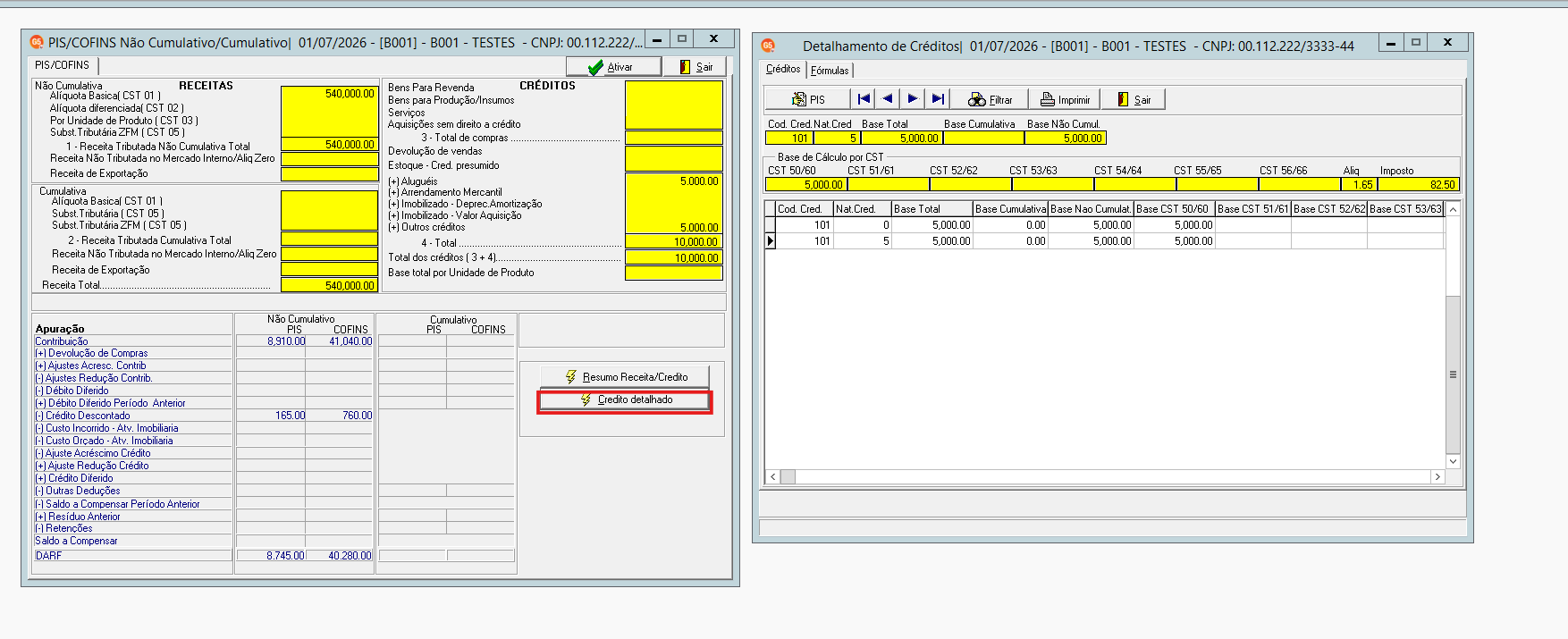Switch to the Fórmulas tab
This screenshot has height=639, width=1568.
830,70
